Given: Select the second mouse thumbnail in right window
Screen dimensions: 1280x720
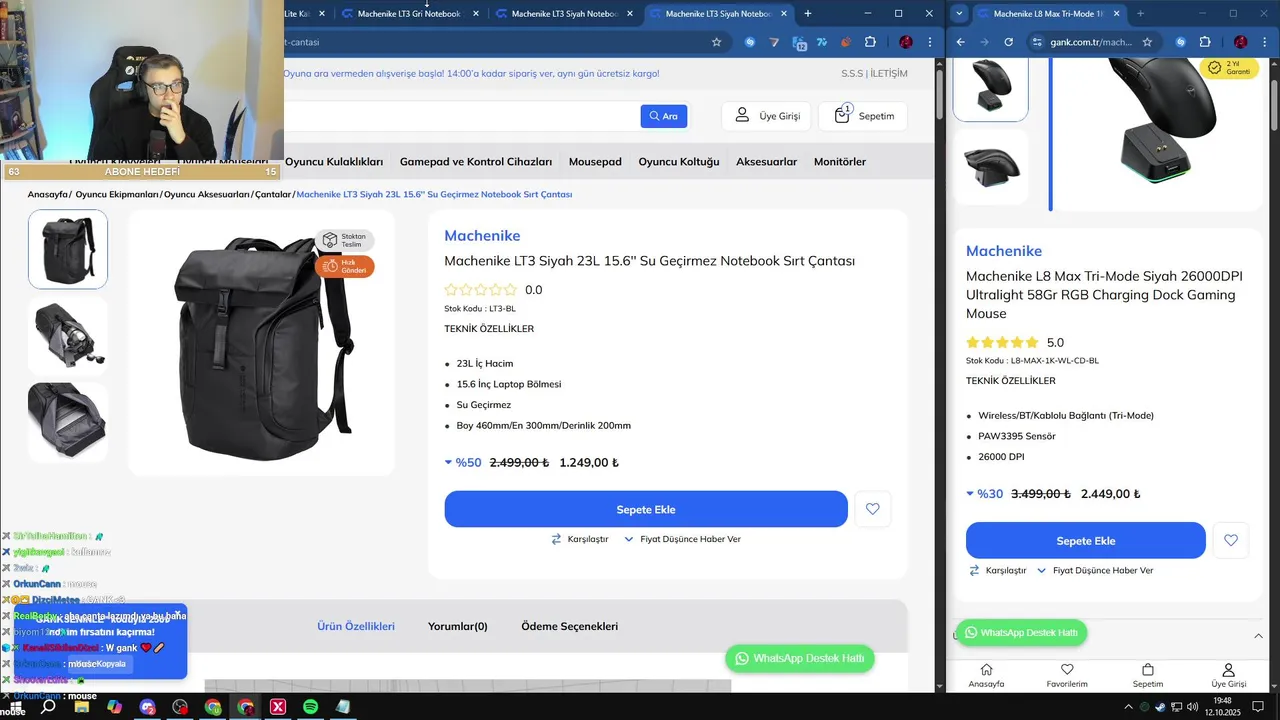Looking at the screenshot, I should 990,167.
